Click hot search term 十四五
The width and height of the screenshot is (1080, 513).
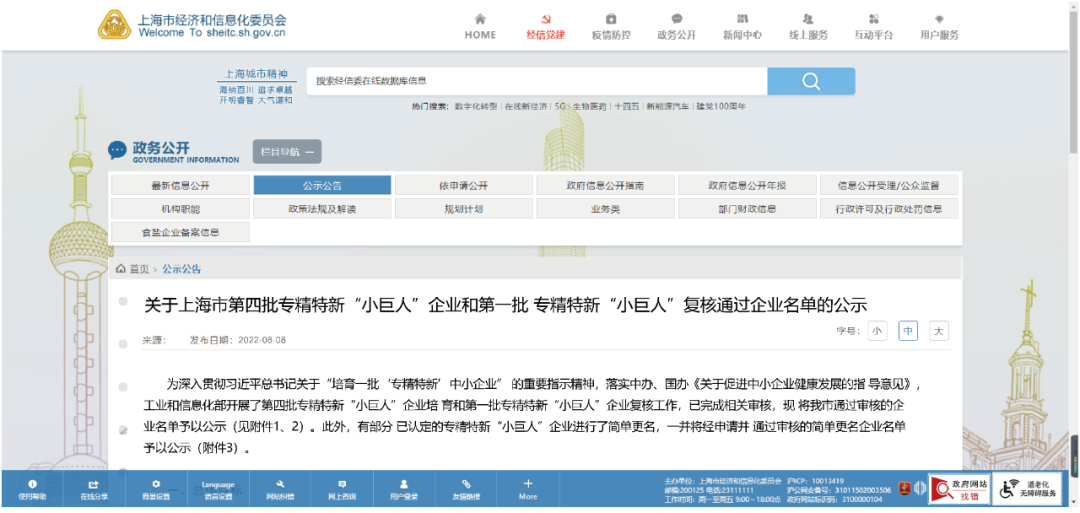click(627, 107)
